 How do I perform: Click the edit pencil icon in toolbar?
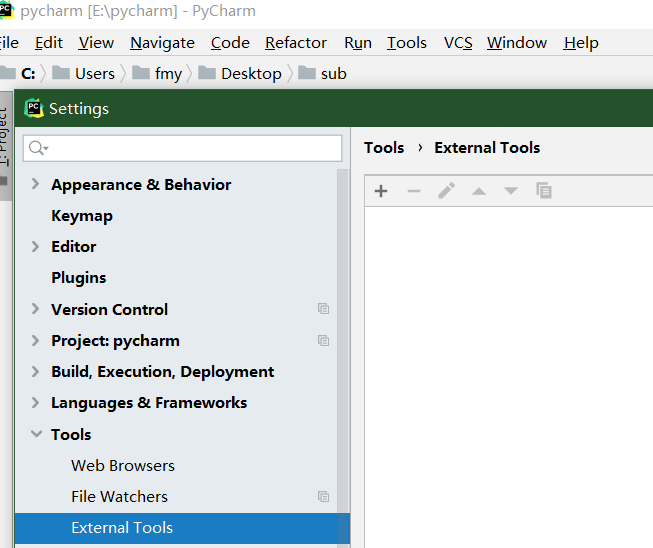click(x=446, y=191)
